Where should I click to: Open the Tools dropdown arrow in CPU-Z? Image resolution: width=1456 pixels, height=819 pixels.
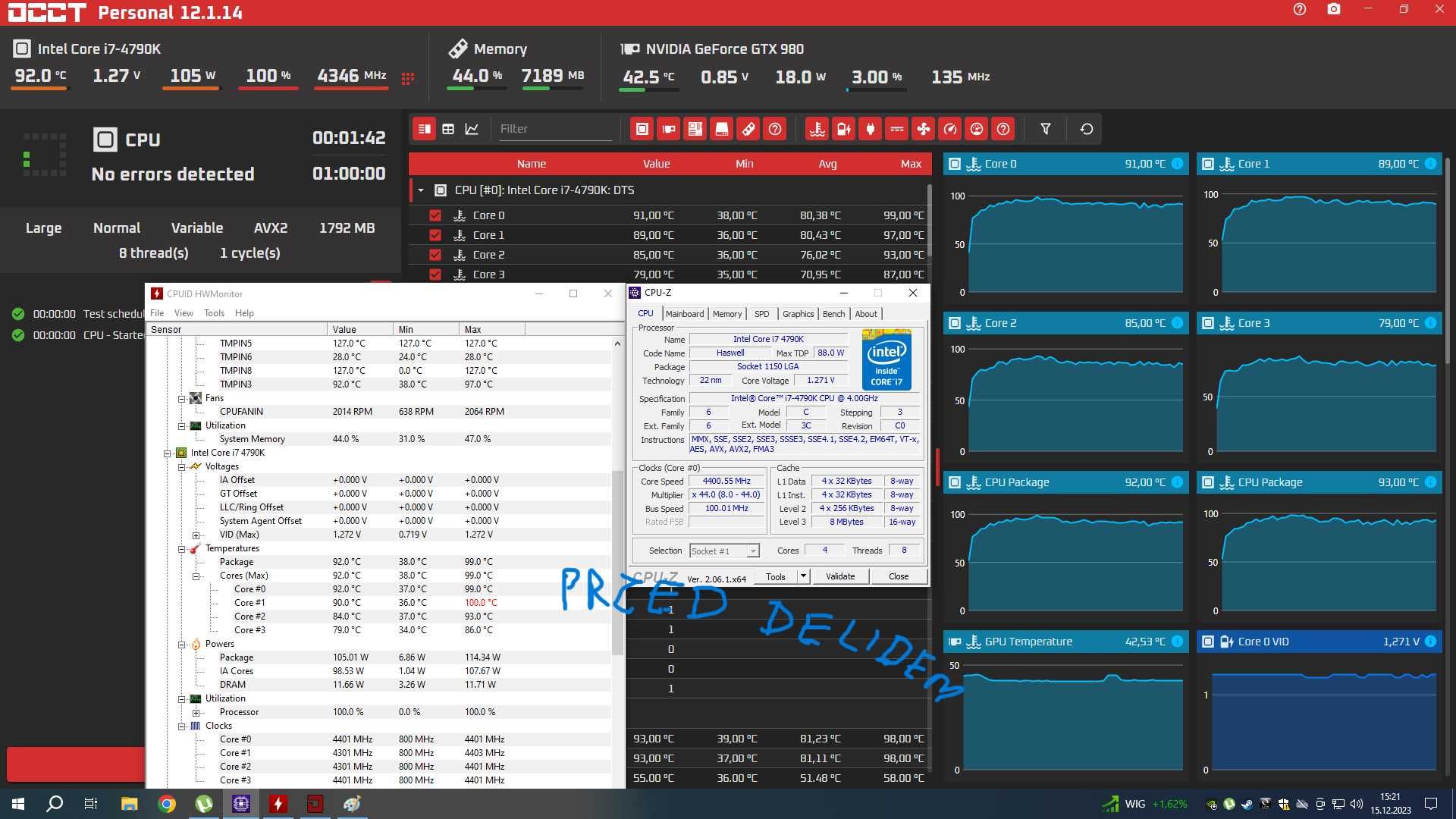pyautogui.click(x=803, y=576)
